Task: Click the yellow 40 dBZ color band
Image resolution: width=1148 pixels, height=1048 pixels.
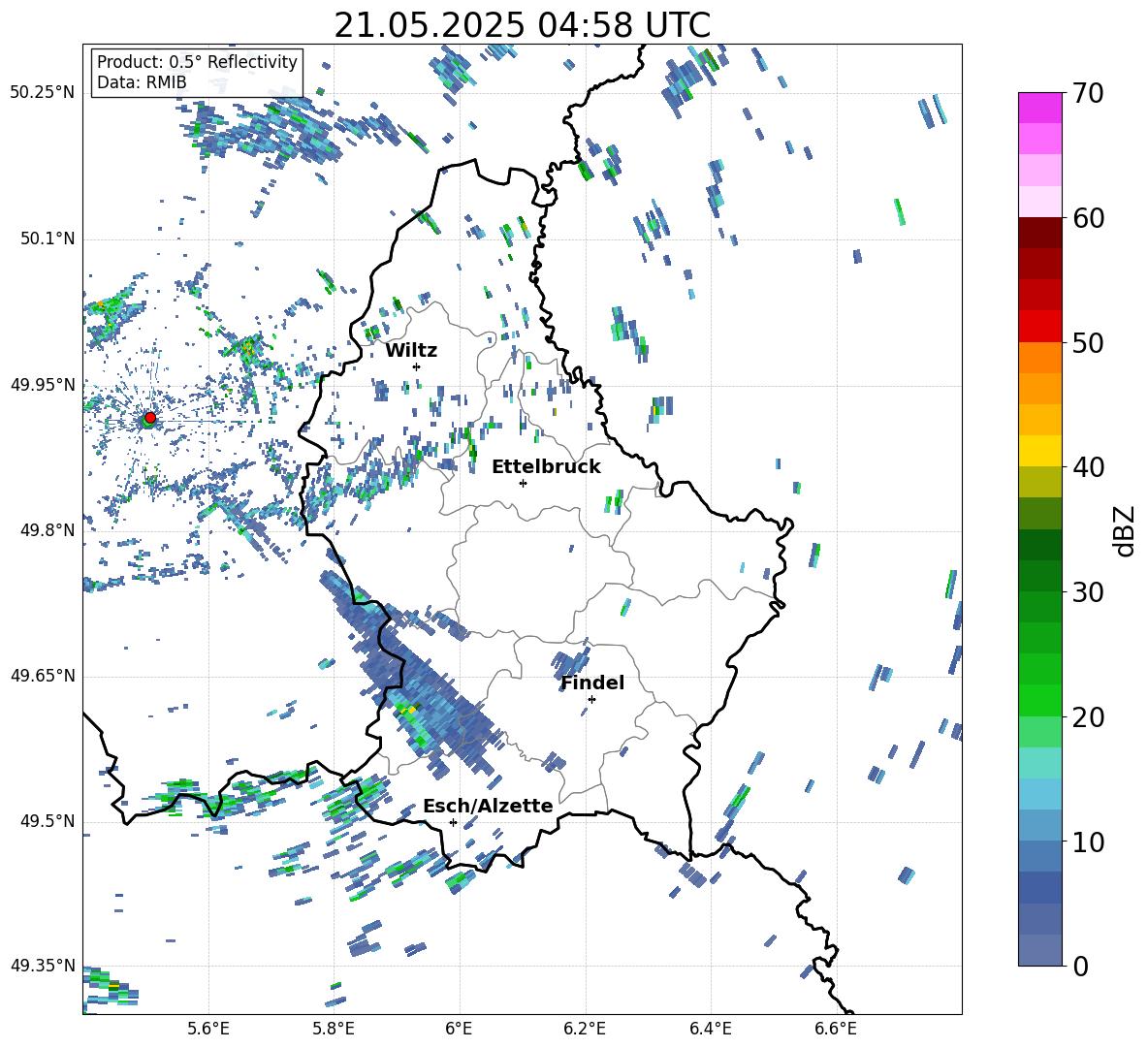Action: pyautogui.click(x=1039, y=451)
